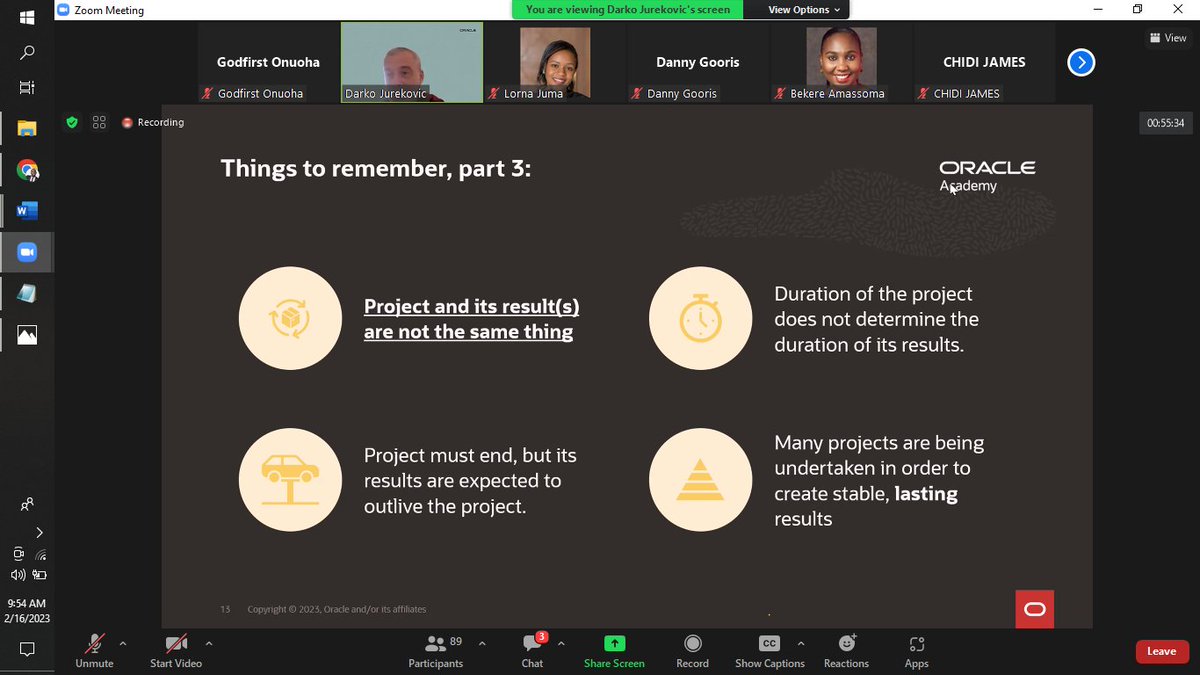Select Darko Jurekovic's video tile

(412, 63)
